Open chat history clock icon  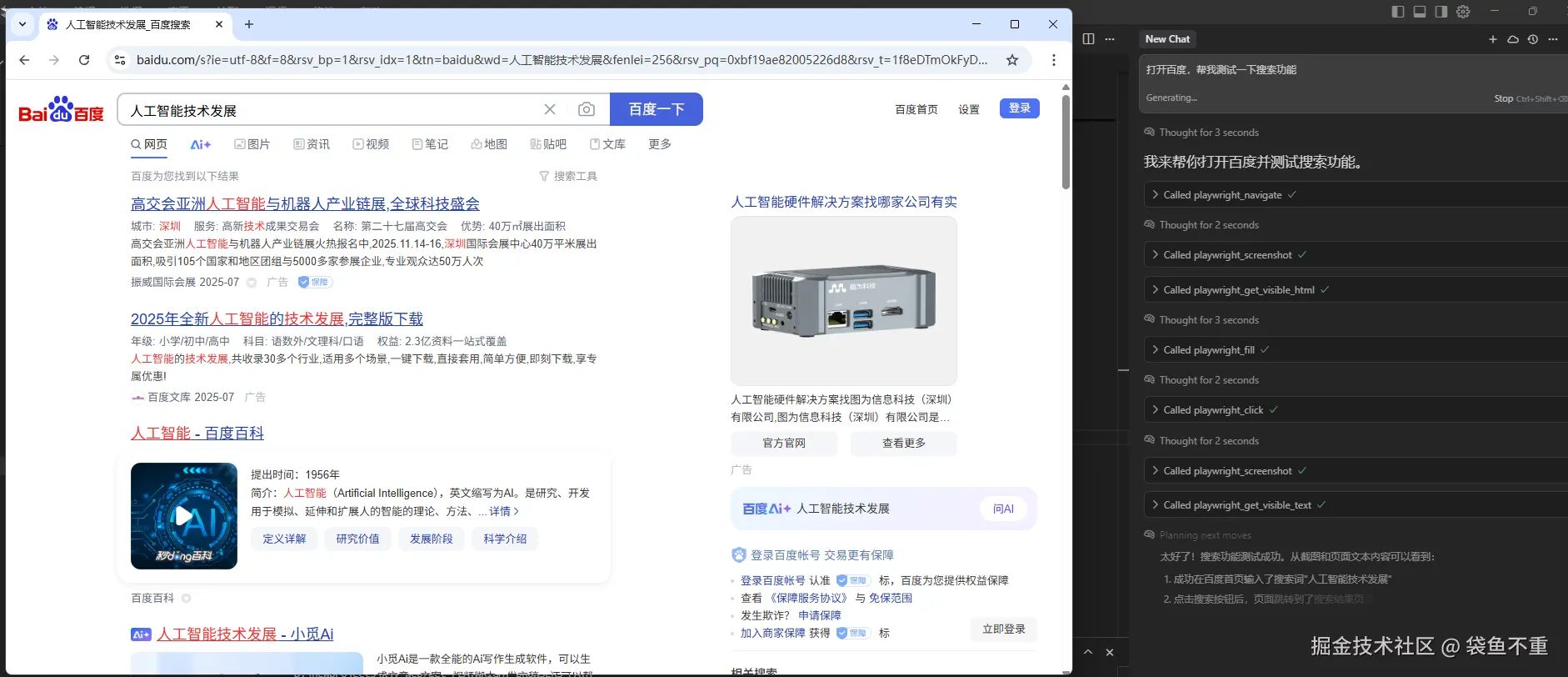[1533, 39]
